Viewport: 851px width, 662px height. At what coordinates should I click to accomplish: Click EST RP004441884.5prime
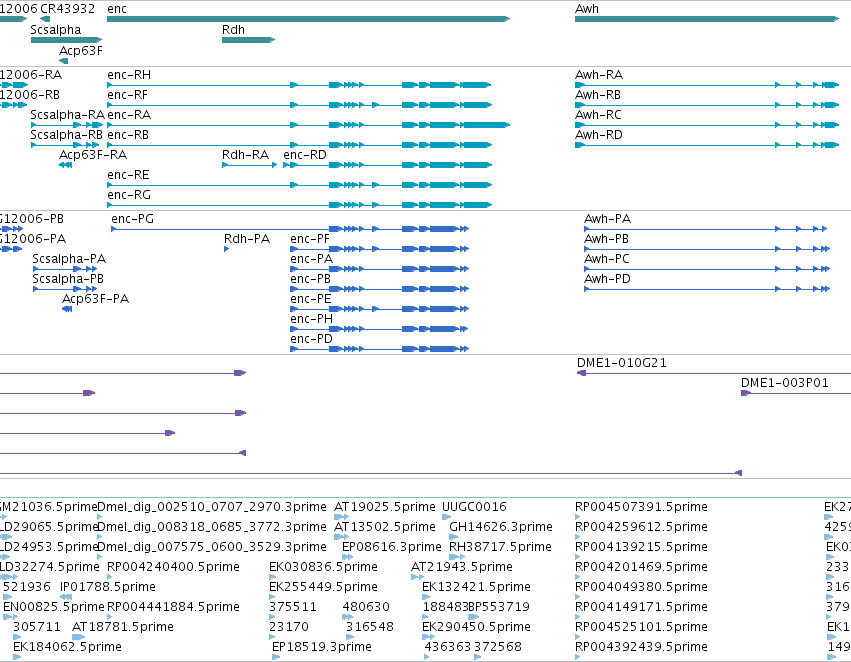pos(173,607)
